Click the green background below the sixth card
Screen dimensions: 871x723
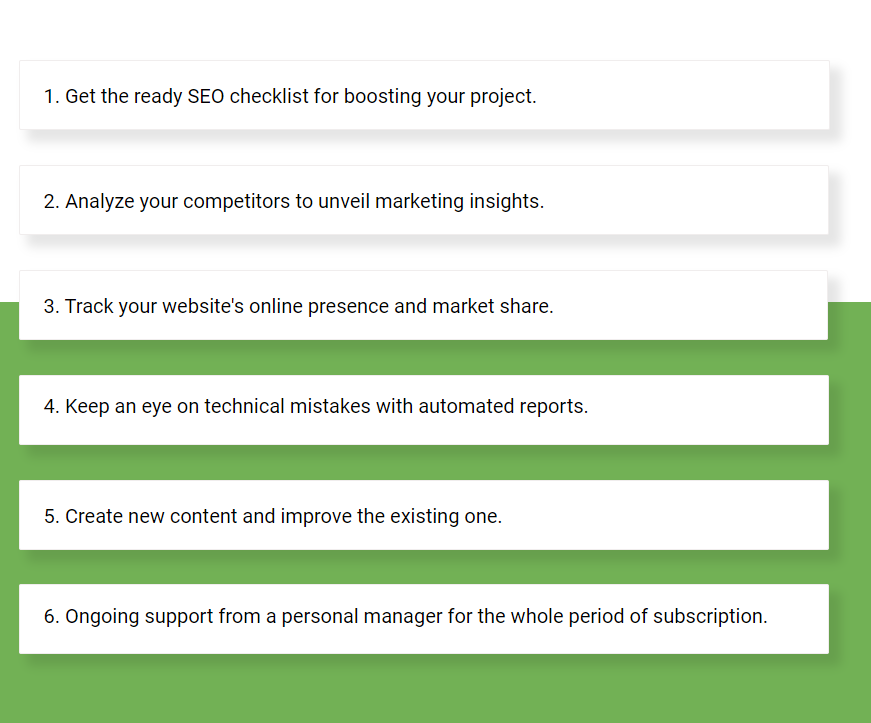(436, 689)
